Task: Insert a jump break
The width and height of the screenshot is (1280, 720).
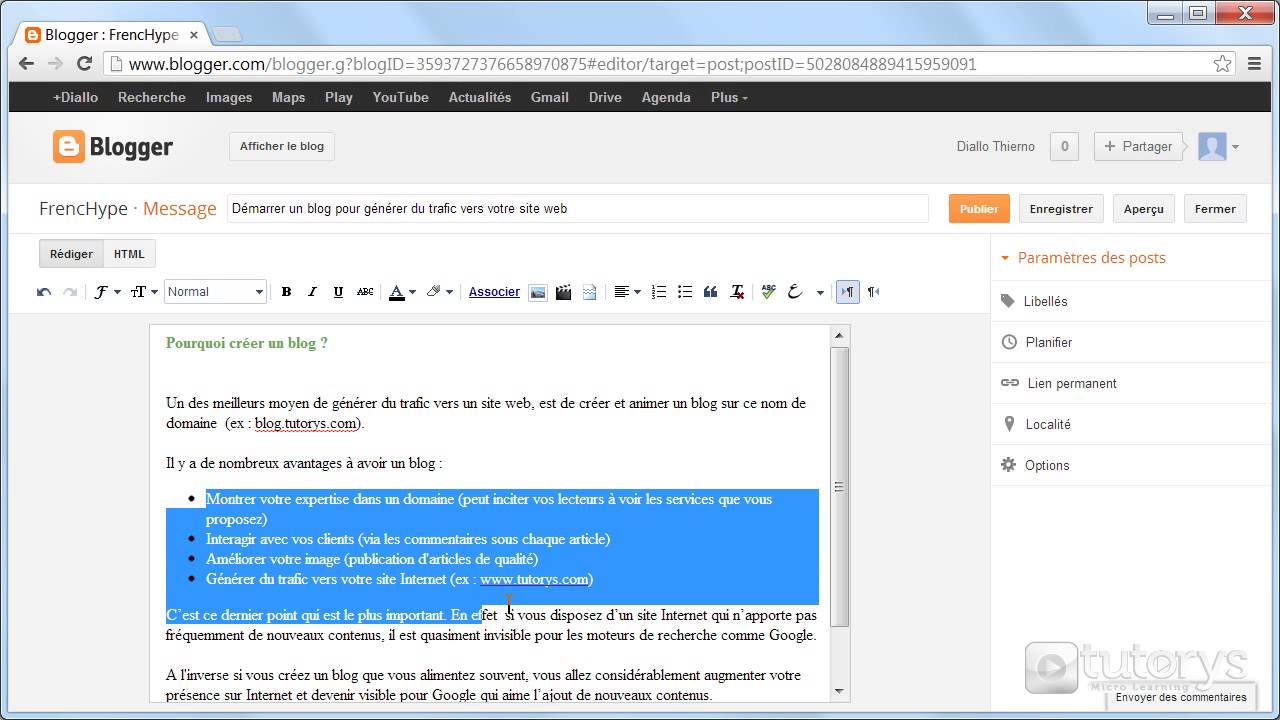Action: tap(590, 292)
